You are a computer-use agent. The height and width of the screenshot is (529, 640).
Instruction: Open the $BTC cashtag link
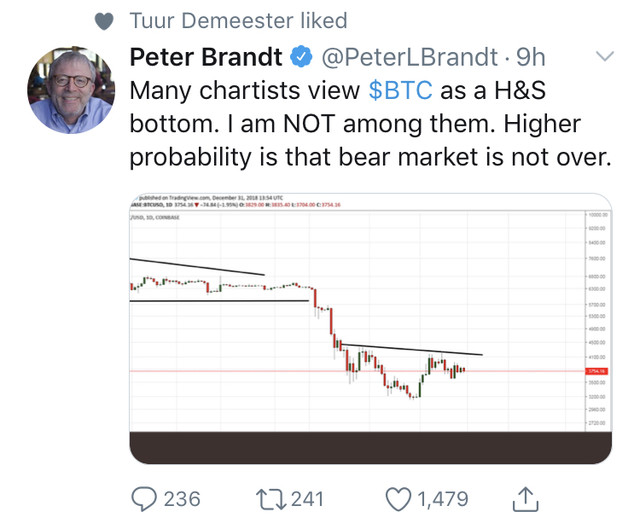400,90
